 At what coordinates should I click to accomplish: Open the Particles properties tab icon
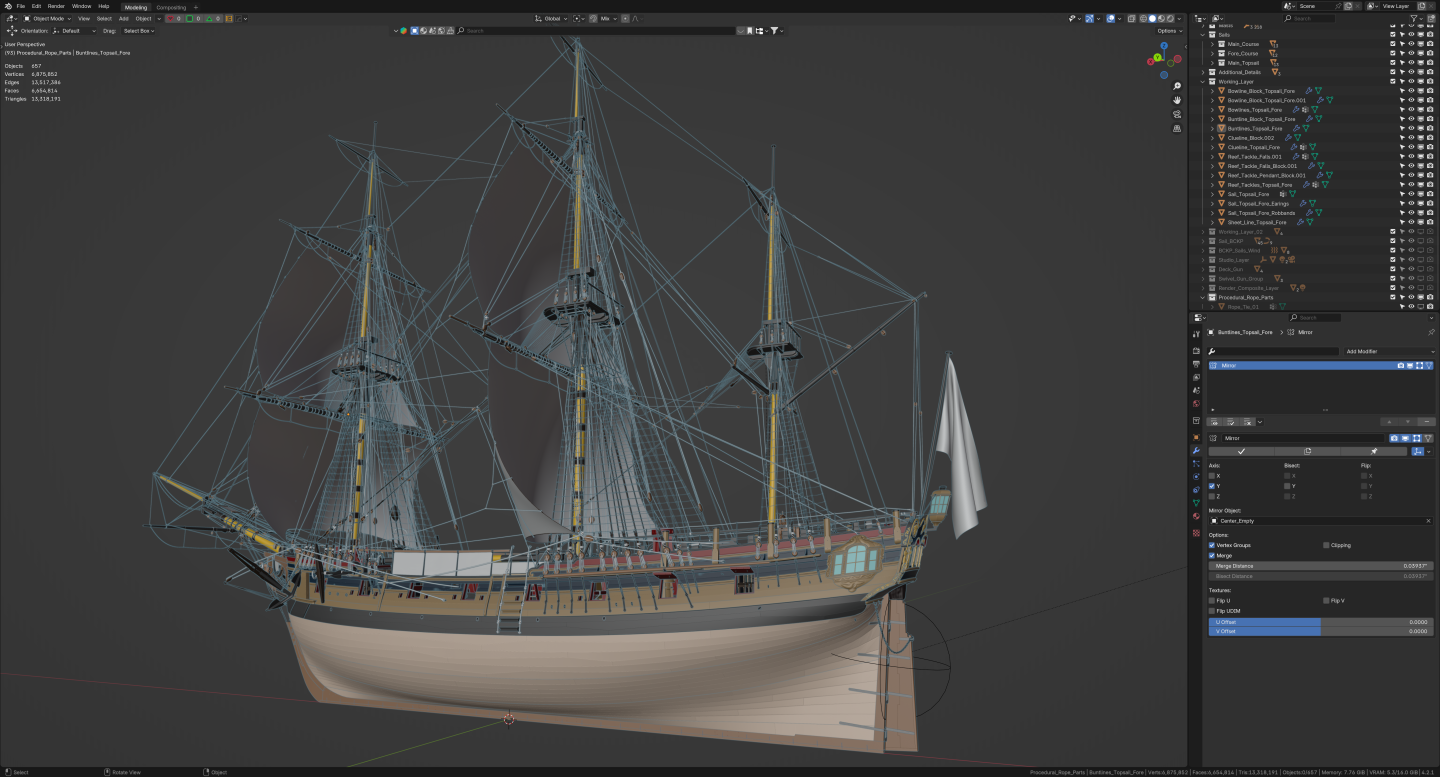pyautogui.click(x=1196, y=464)
